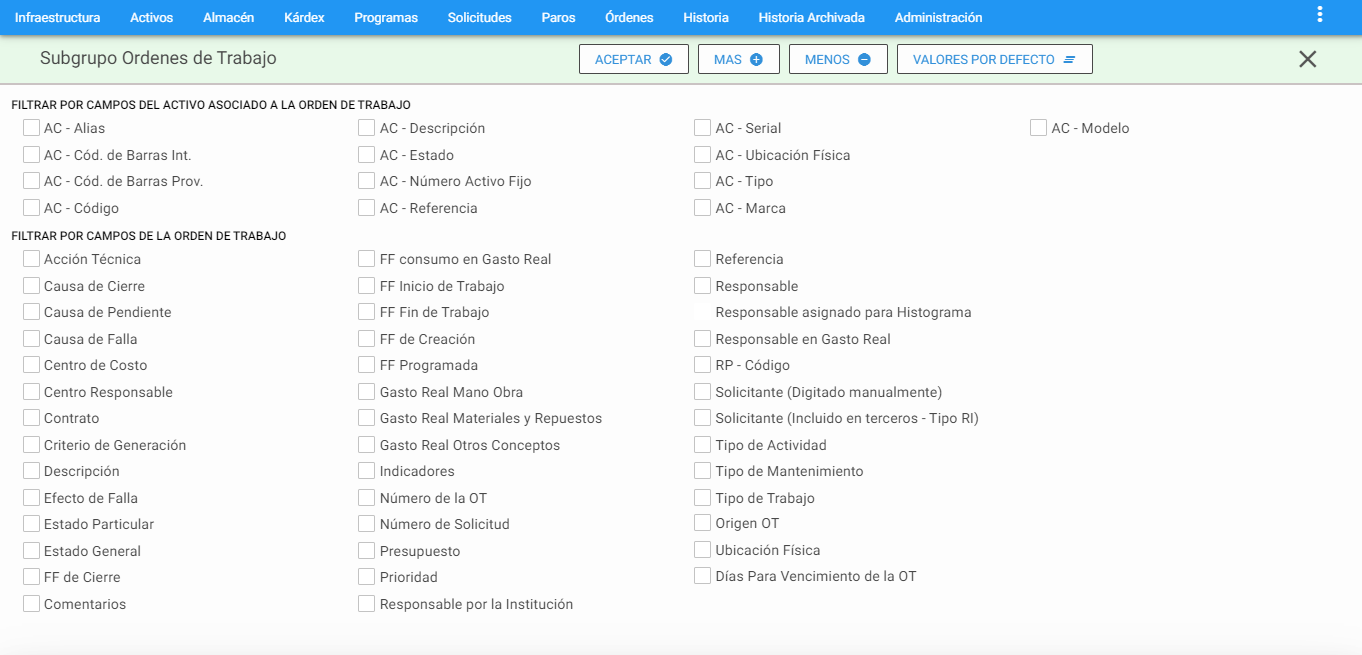Check Días Para Vencimiento de la OT
Image resolution: width=1362 pixels, height=655 pixels.
[x=703, y=576]
